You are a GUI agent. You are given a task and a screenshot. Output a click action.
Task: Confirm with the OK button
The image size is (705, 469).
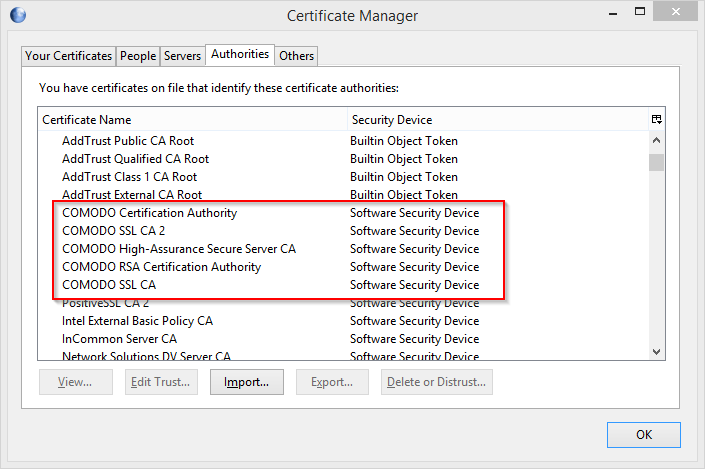tap(643, 435)
